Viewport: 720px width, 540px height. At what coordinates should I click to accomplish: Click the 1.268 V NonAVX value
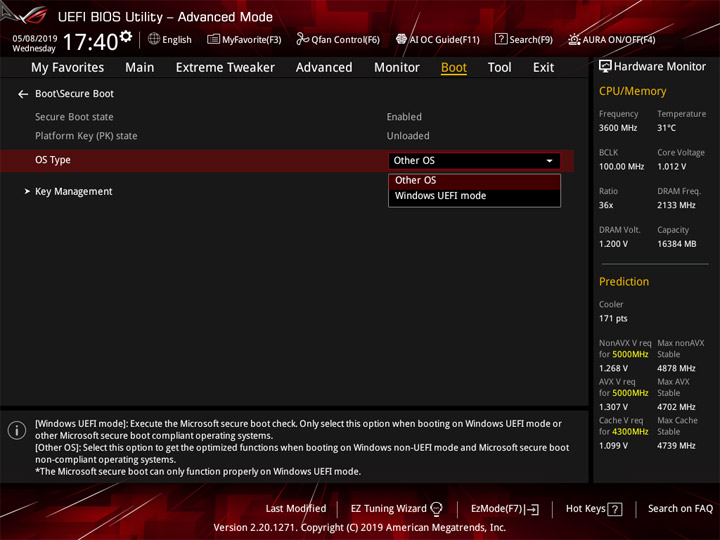click(613, 368)
